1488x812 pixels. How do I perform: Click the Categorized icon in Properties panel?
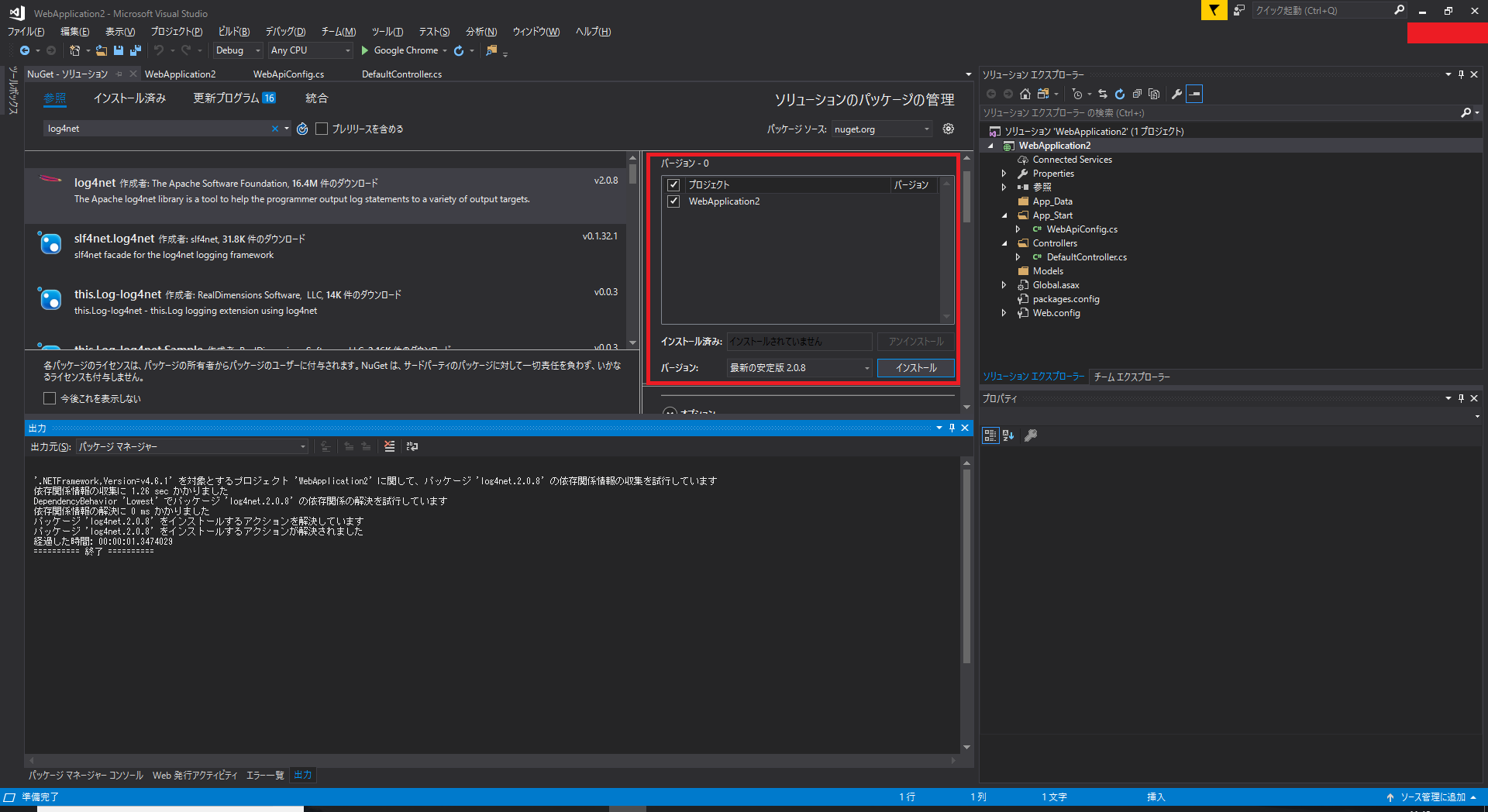[x=990, y=435]
